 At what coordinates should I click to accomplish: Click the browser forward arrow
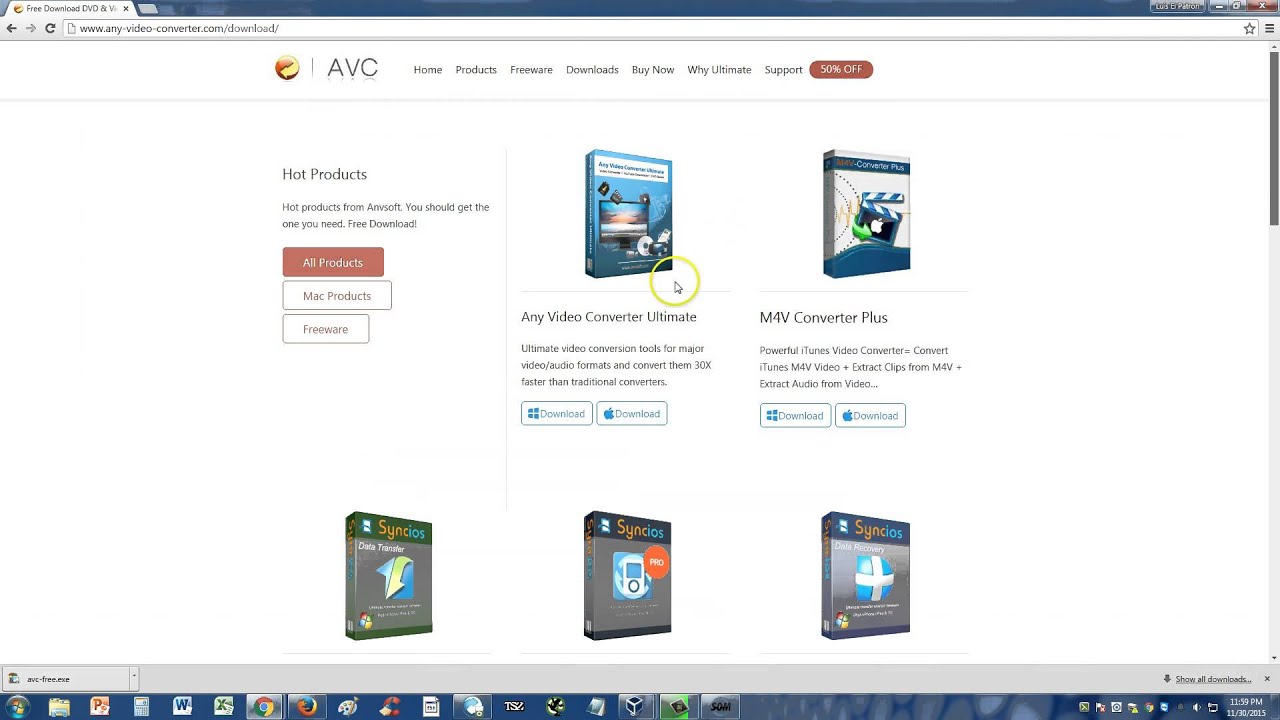tap(31, 28)
